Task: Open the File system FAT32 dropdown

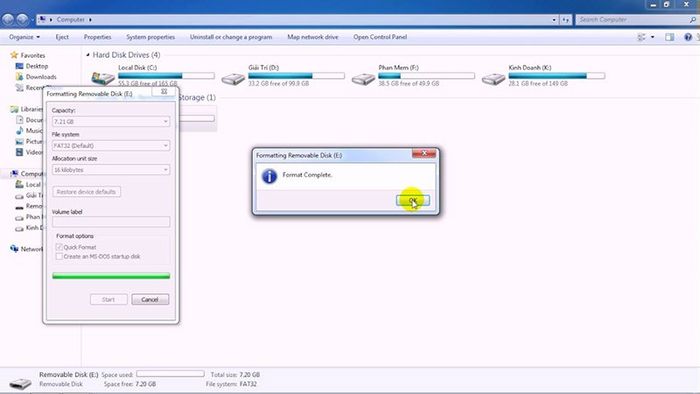Action: (111, 145)
